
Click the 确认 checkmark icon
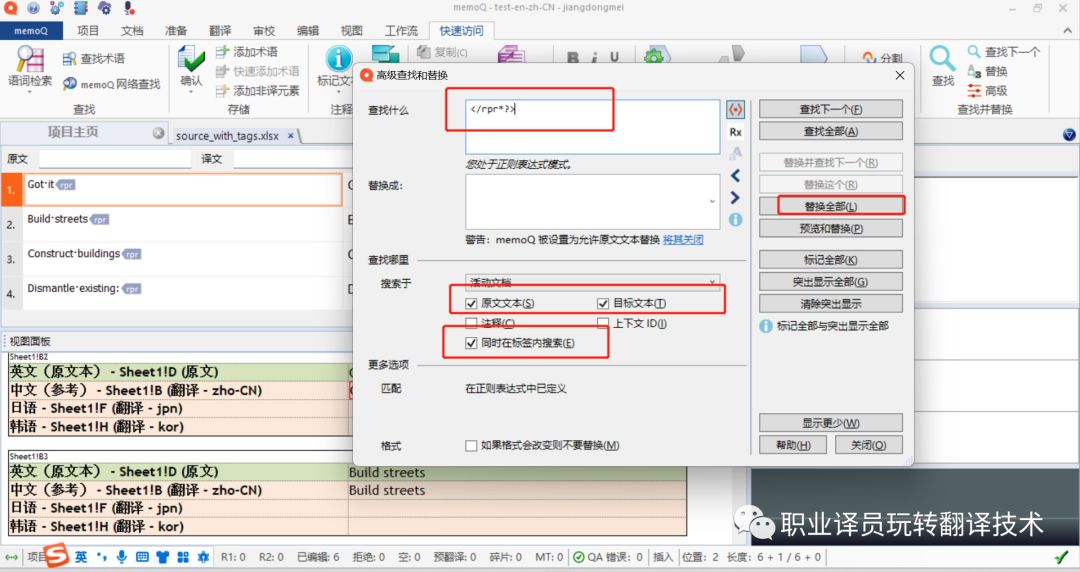(191, 58)
